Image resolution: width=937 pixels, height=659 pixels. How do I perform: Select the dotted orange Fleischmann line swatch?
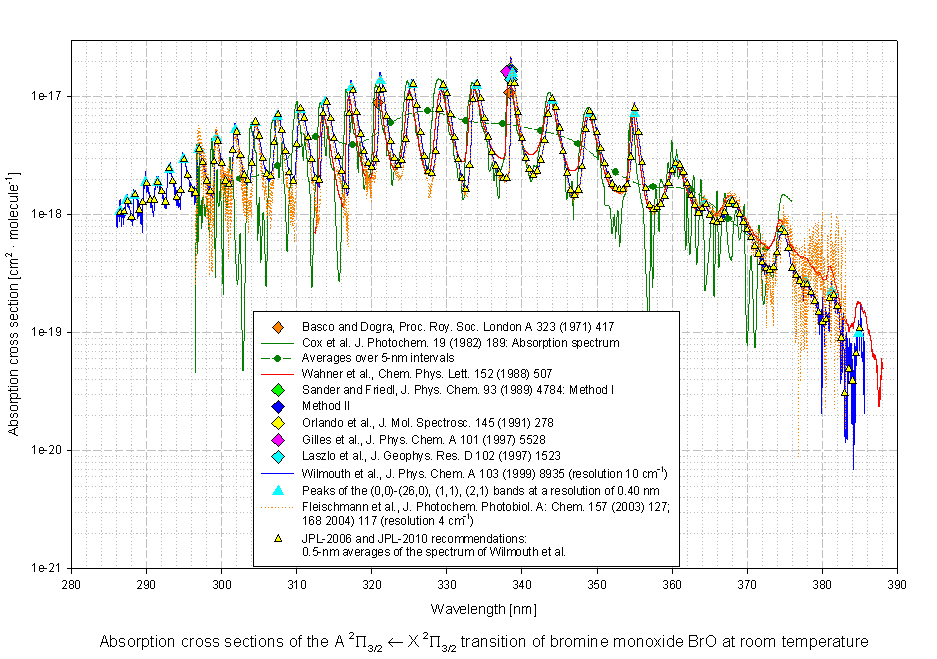click(x=278, y=507)
